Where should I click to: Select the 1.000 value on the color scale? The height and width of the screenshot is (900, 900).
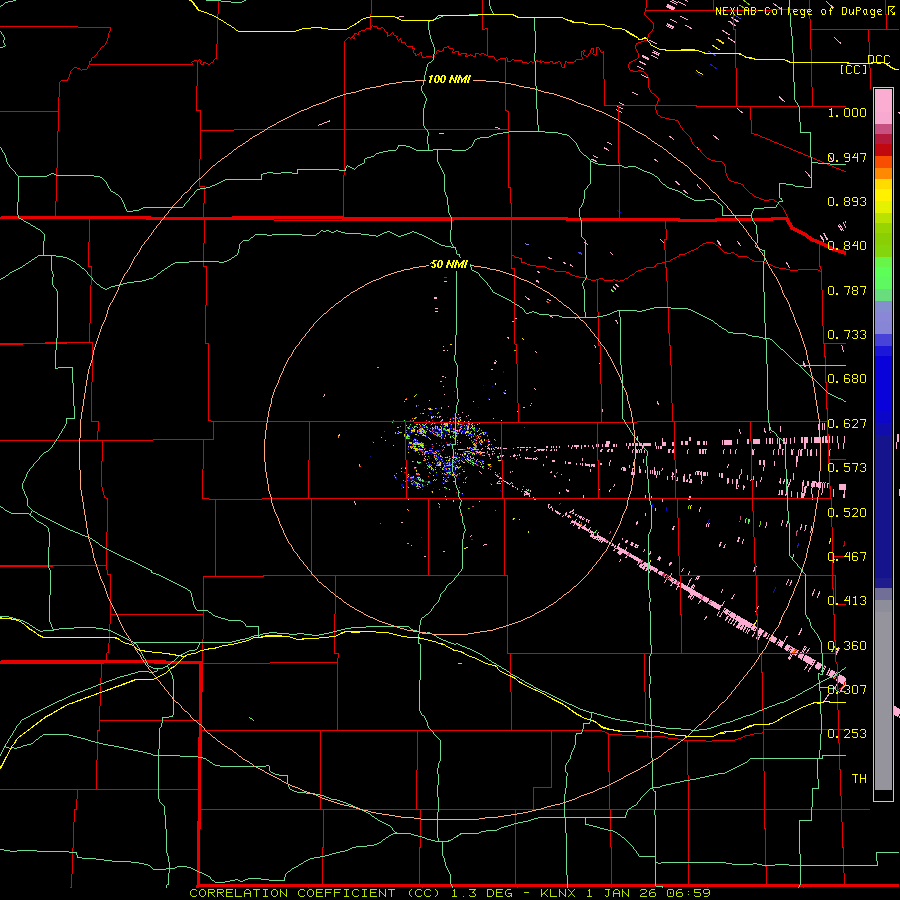click(x=847, y=112)
